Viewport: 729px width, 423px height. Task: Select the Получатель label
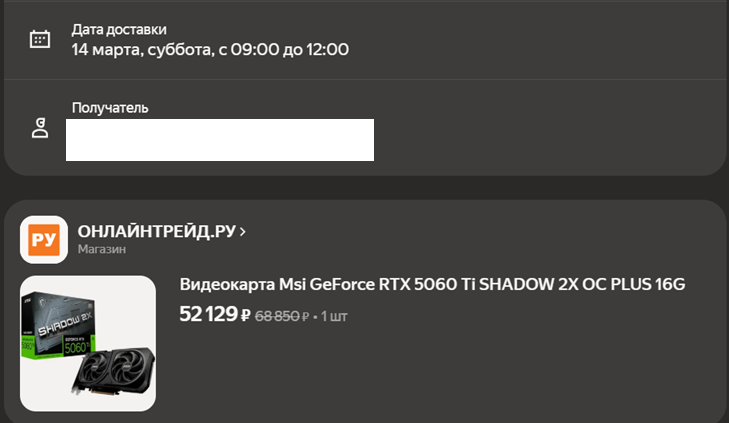[110, 108]
